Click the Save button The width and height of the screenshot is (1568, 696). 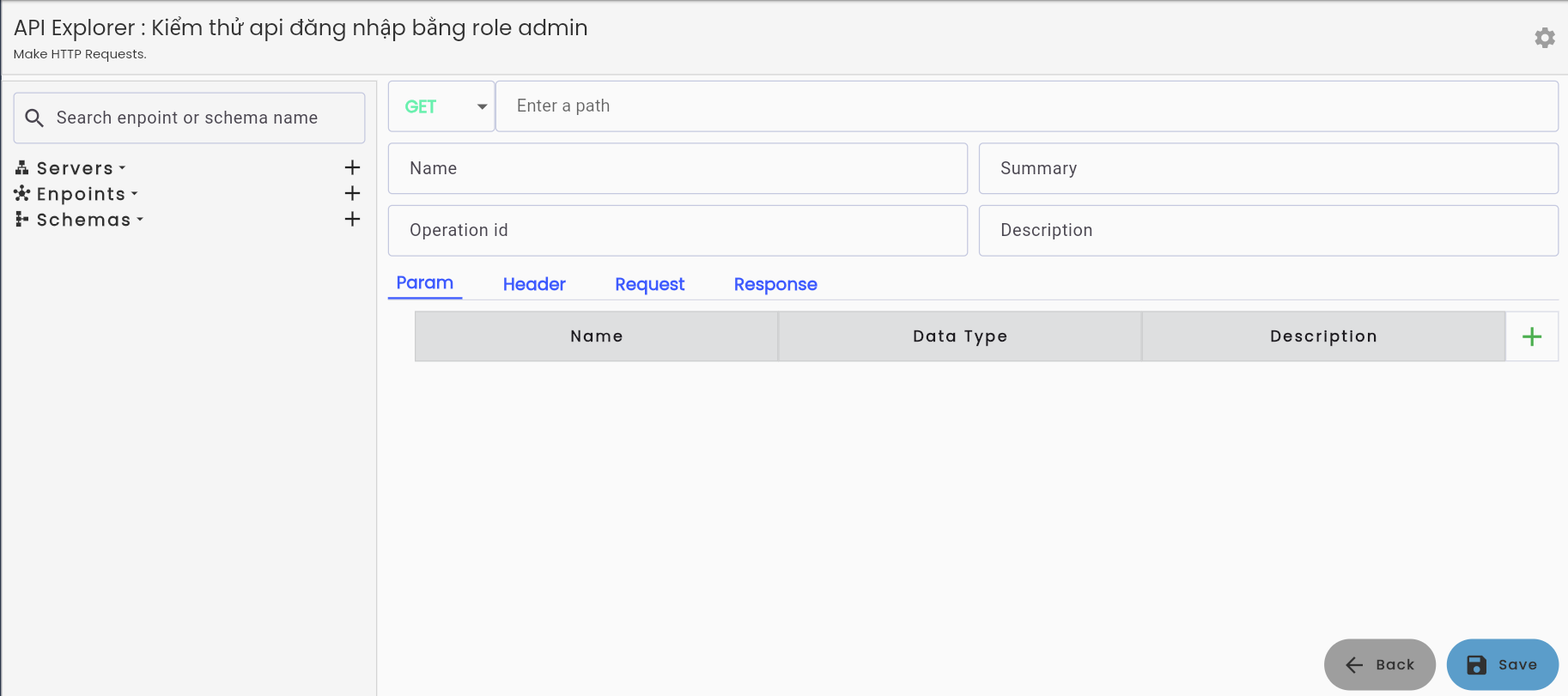[x=1503, y=664]
